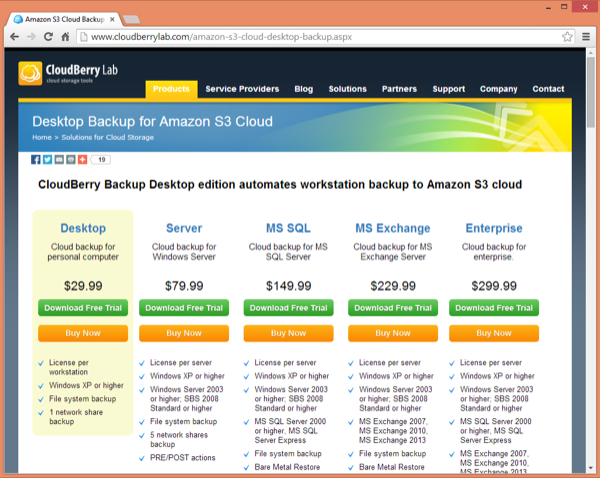Click the $299.99 Enterprise price
This screenshot has height=478, width=600.
(x=494, y=286)
